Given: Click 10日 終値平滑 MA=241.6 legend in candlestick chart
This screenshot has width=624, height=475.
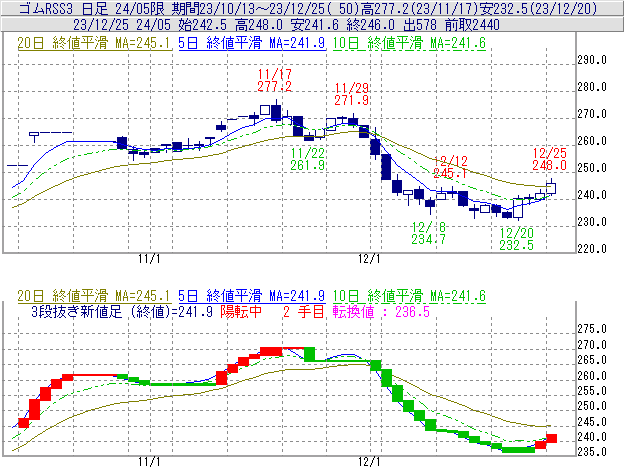Looking at the screenshot, I should point(409,43).
